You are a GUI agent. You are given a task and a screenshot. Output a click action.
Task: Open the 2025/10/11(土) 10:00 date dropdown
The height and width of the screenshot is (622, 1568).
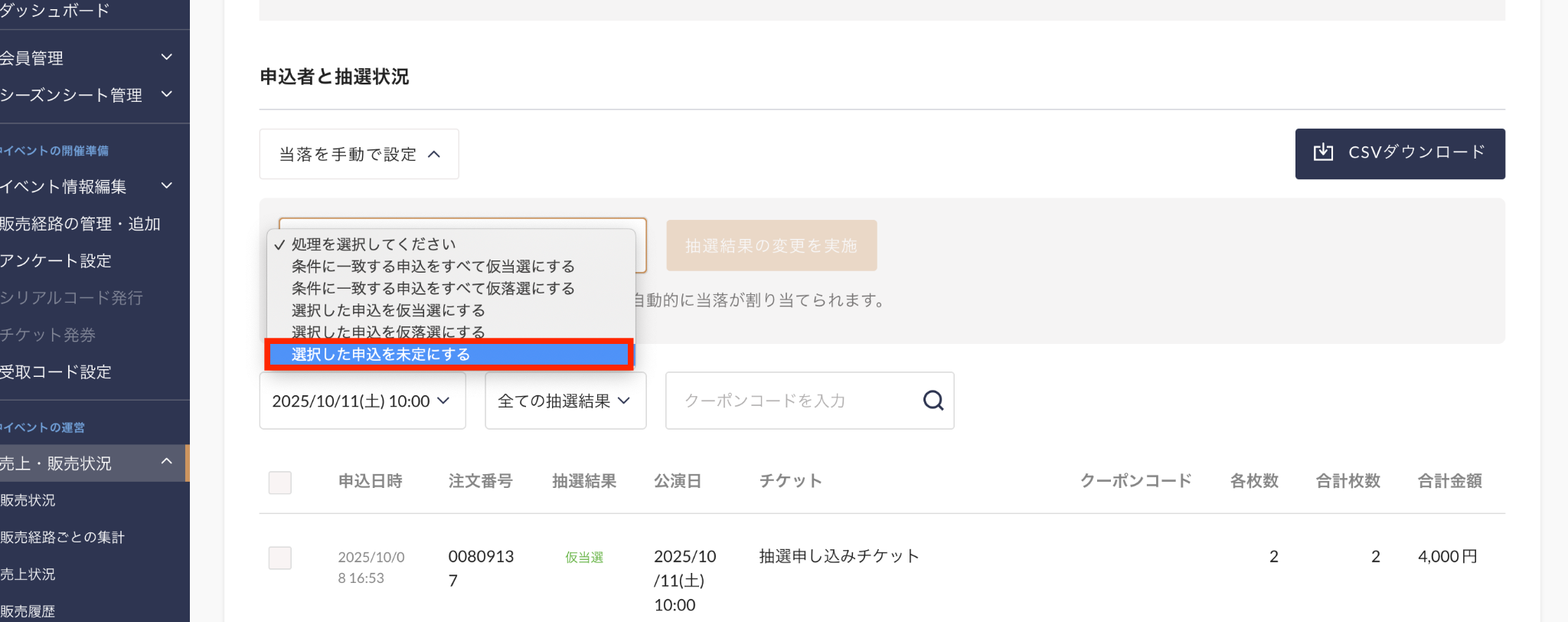click(362, 401)
